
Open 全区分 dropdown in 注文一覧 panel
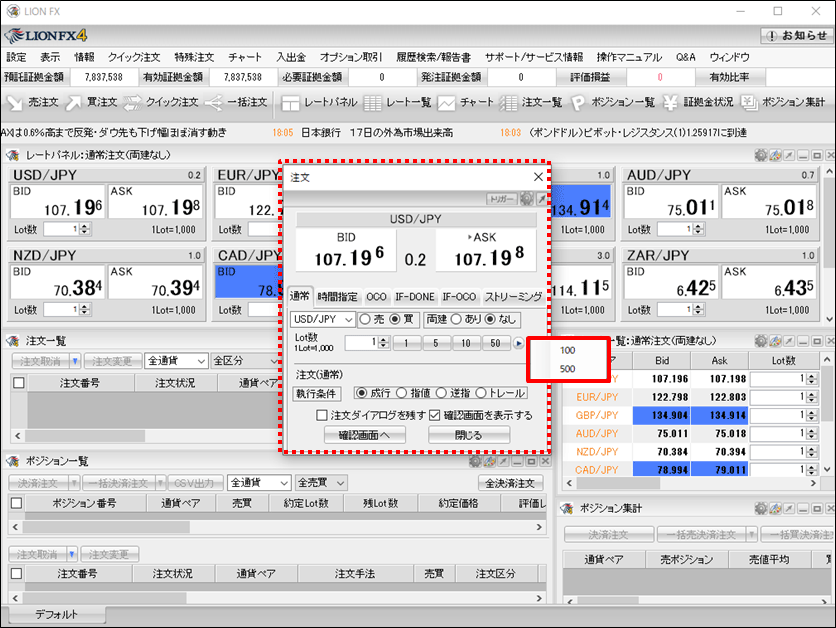244,361
